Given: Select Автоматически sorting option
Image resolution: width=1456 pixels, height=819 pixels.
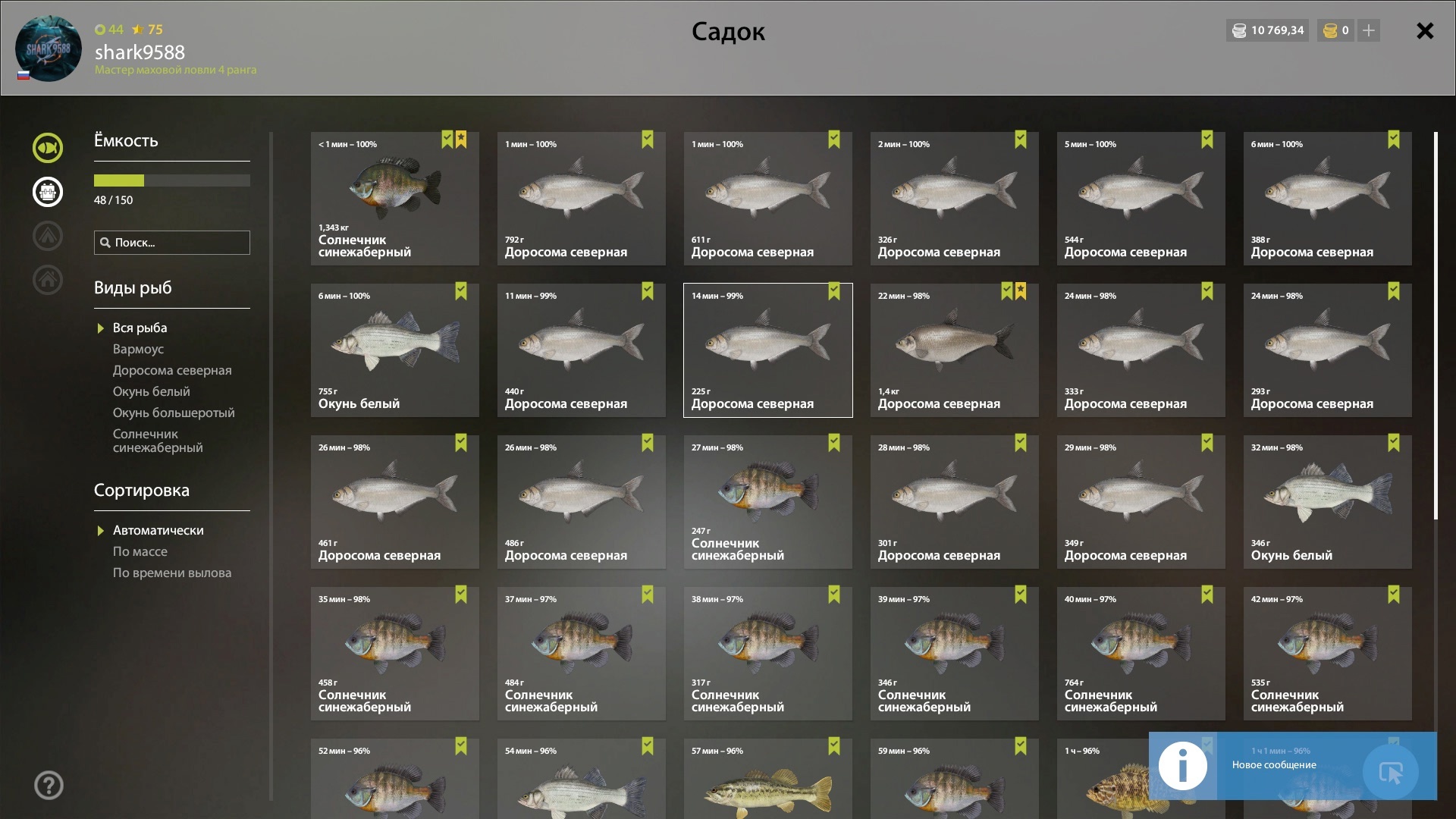Looking at the screenshot, I should [x=158, y=531].
